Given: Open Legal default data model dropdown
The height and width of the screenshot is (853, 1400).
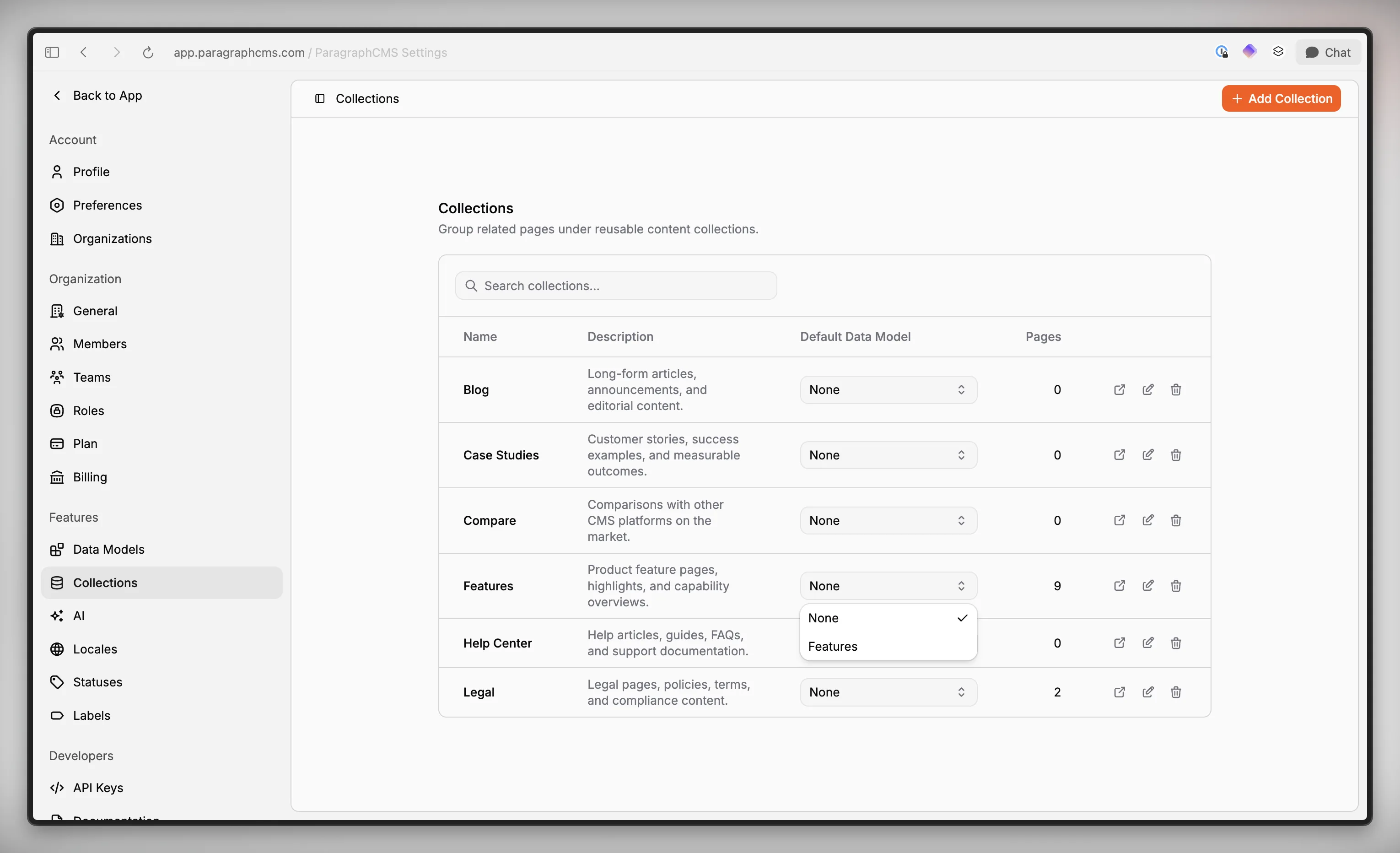Looking at the screenshot, I should click(x=888, y=692).
